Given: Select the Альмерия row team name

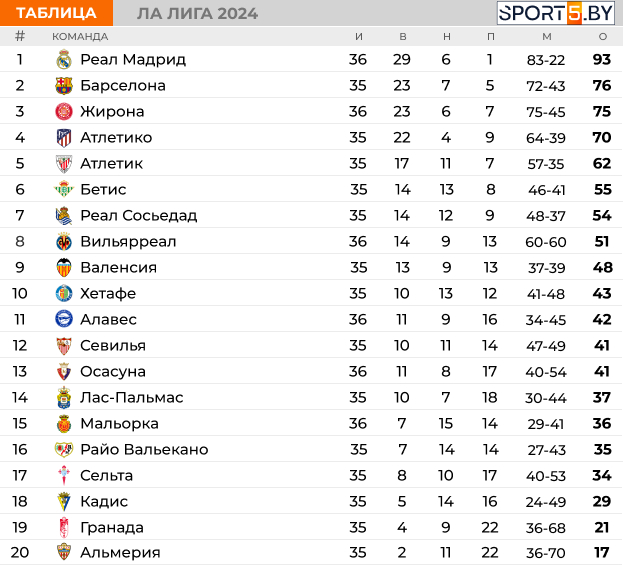Looking at the screenshot, I should coord(120,552).
